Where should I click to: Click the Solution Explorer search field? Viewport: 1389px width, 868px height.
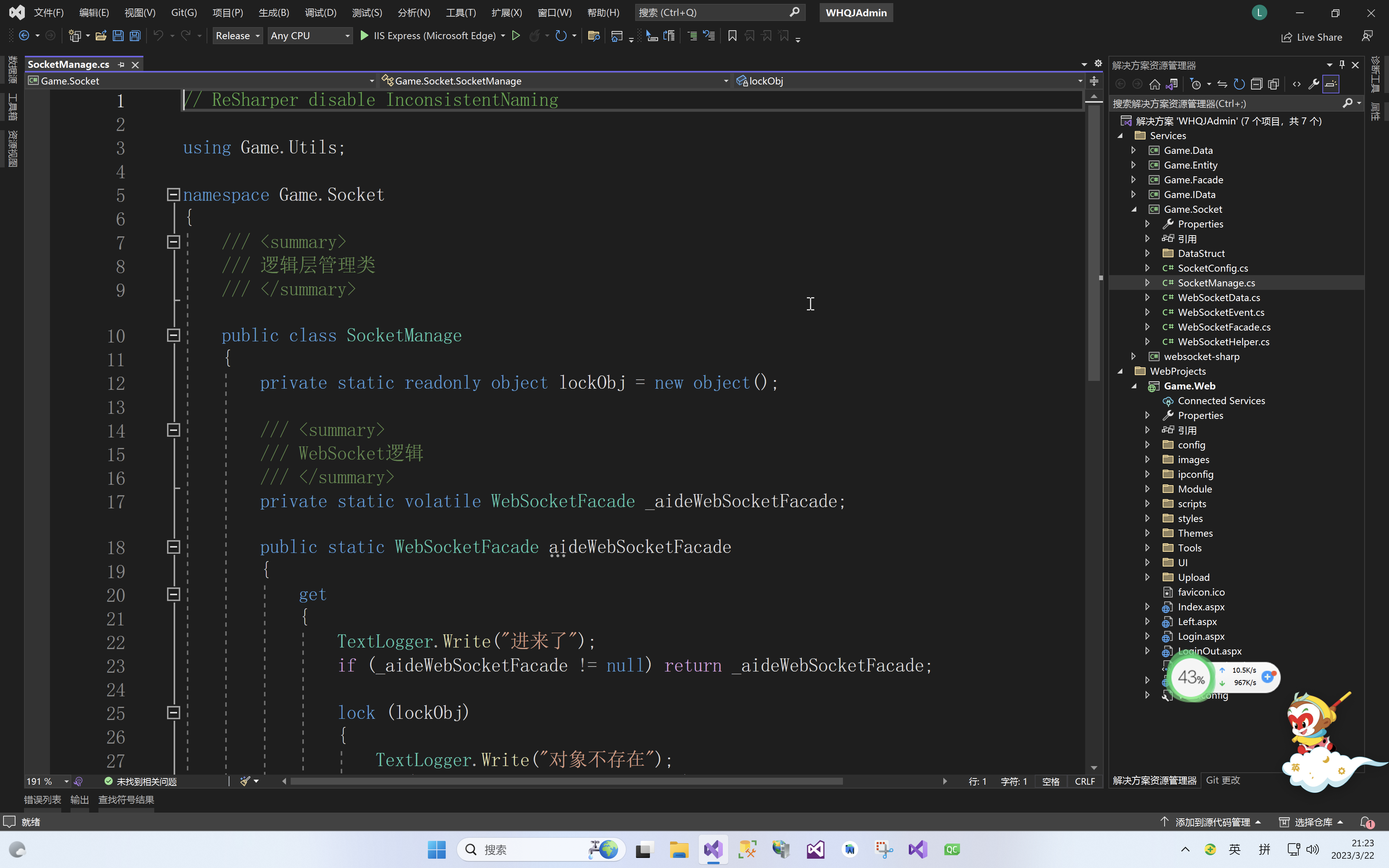[1236, 103]
